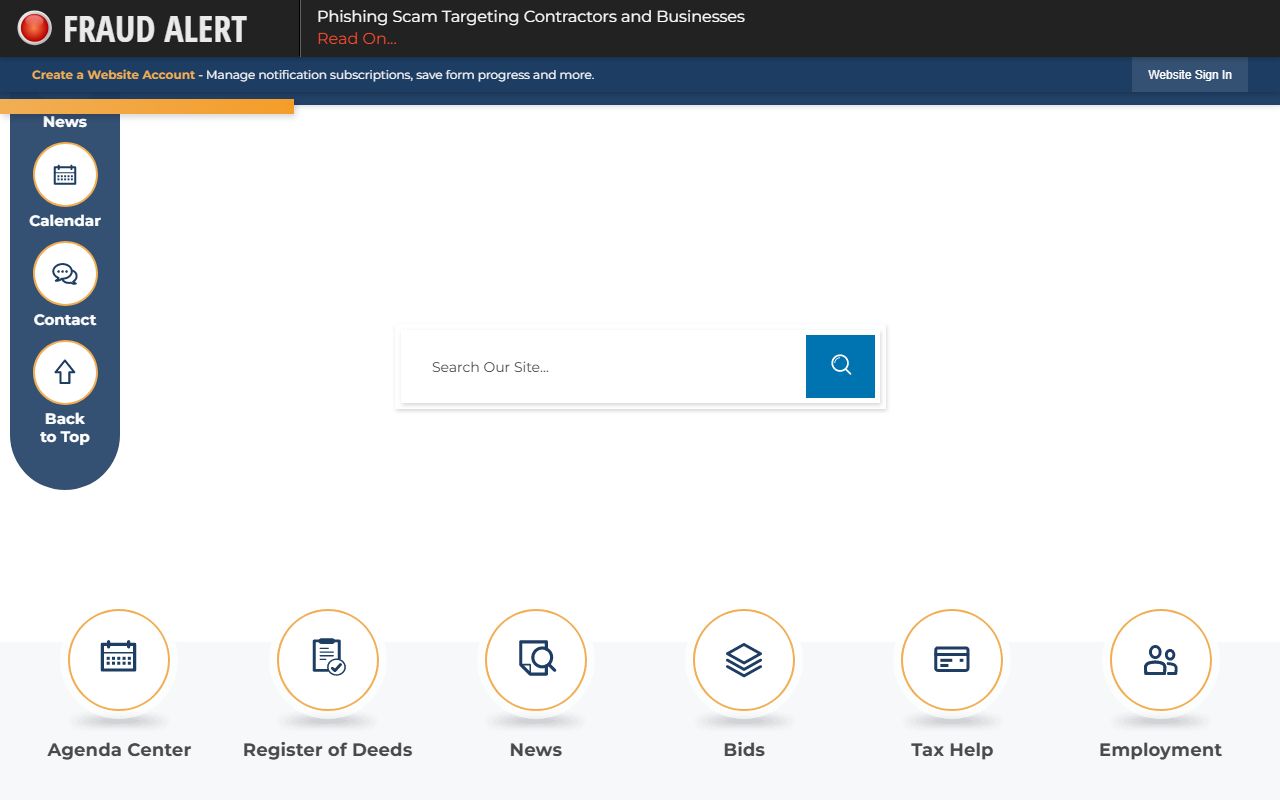Click the Agenda Center text label
This screenshot has width=1280, height=800.
(119, 750)
